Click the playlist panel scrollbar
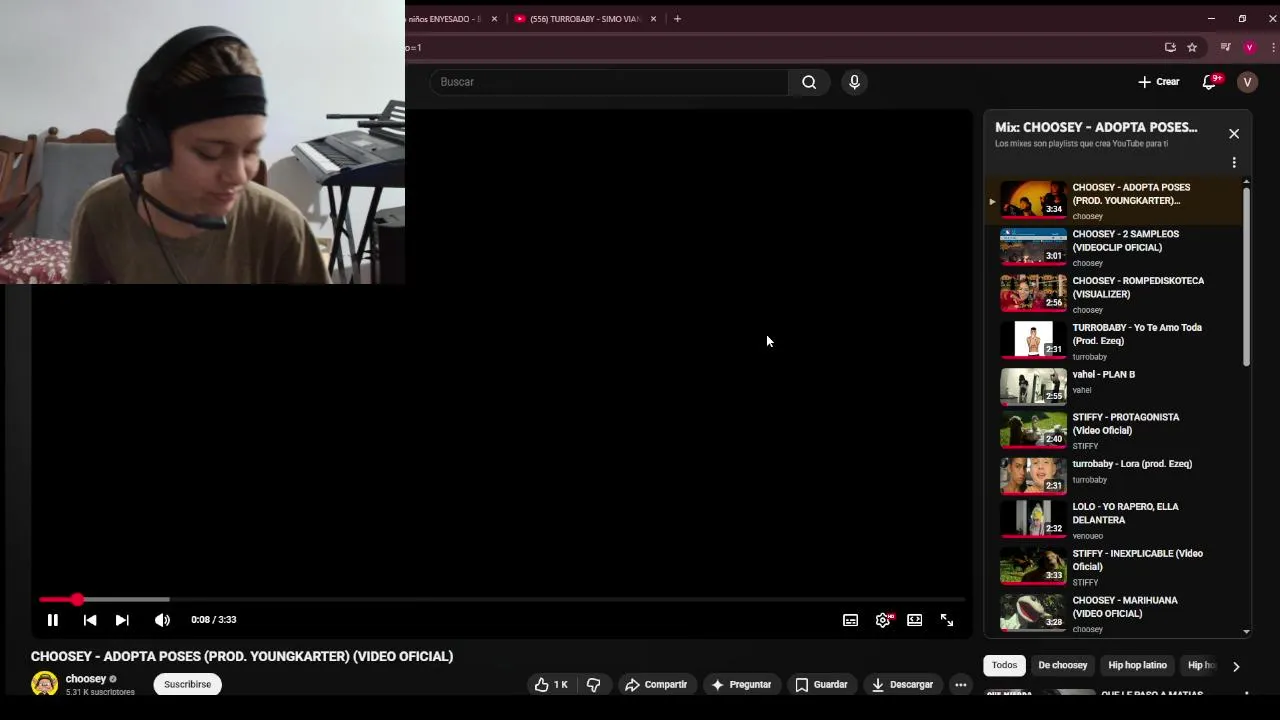The height and width of the screenshot is (720, 1280). [x=1246, y=275]
